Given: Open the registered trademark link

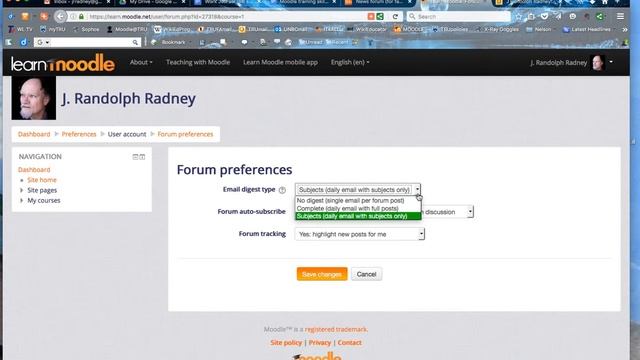Looking at the screenshot, I should 336,329.
